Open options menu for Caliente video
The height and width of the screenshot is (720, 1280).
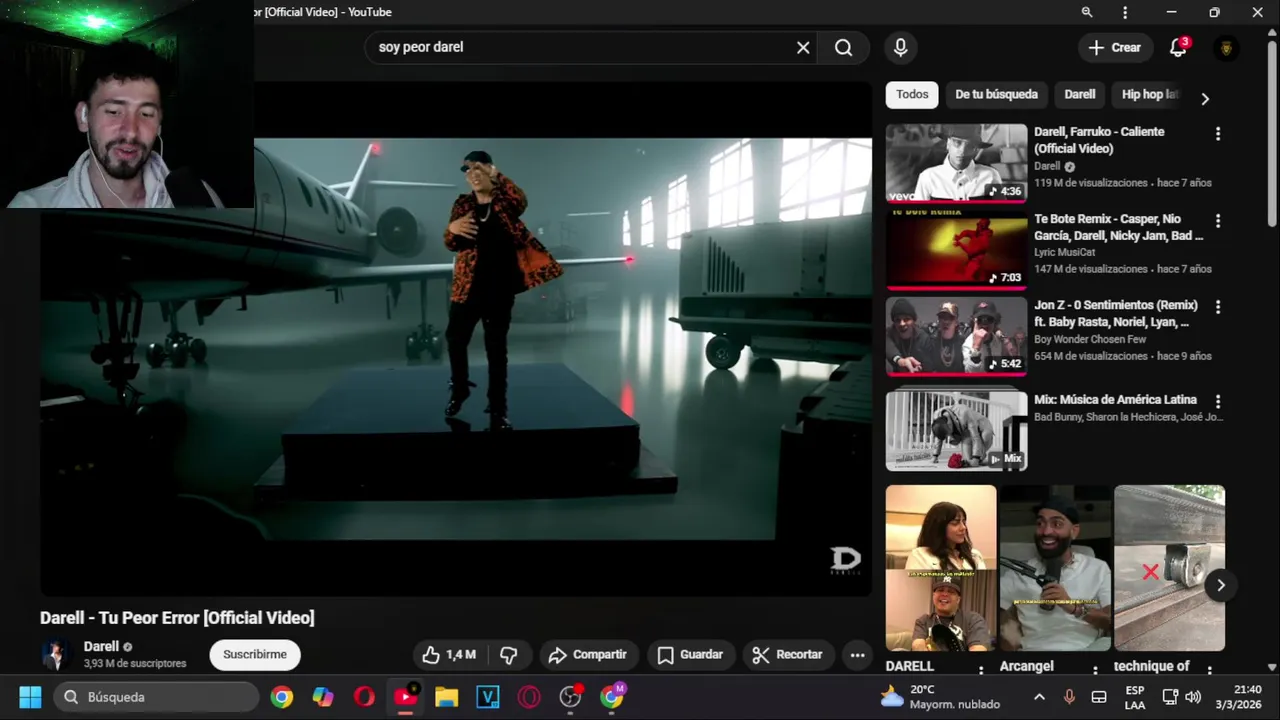point(1217,134)
